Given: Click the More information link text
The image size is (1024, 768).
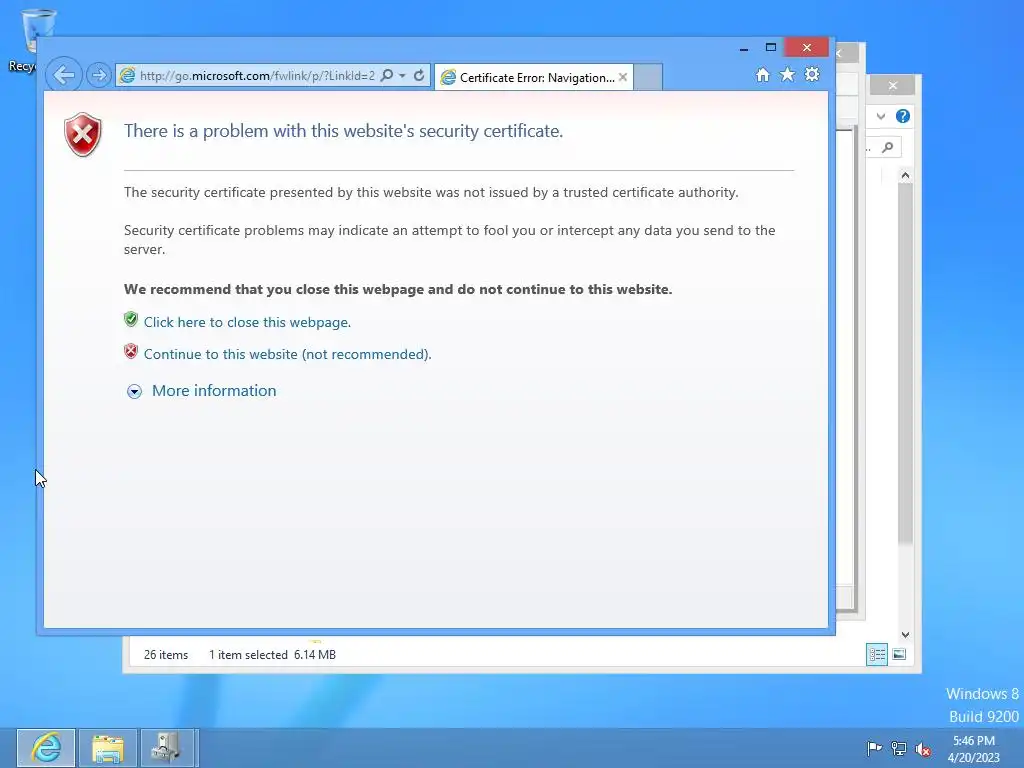Looking at the screenshot, I should tap(214, 391).
